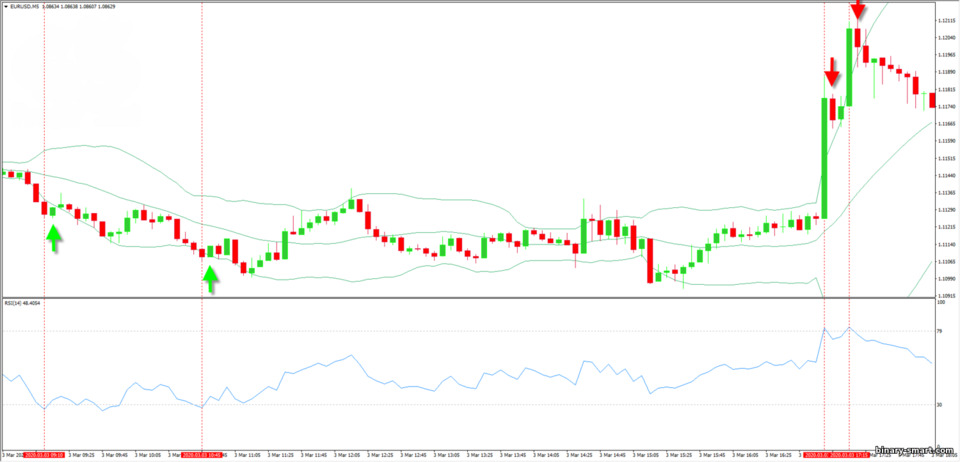
Task: Click the 1.12040 price scale label
Action: 946,37
